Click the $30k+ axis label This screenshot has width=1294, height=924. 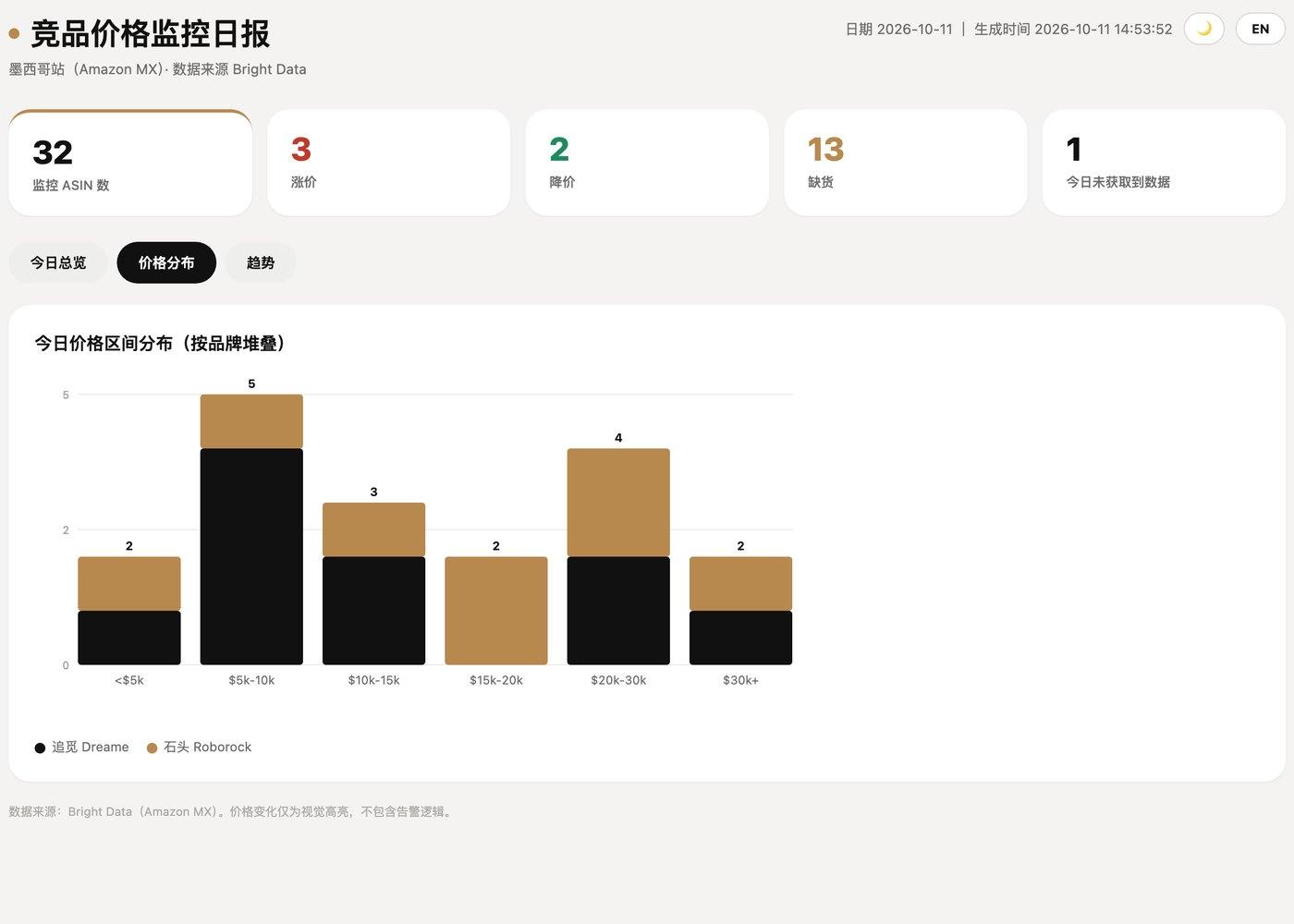tap(740, 680)
